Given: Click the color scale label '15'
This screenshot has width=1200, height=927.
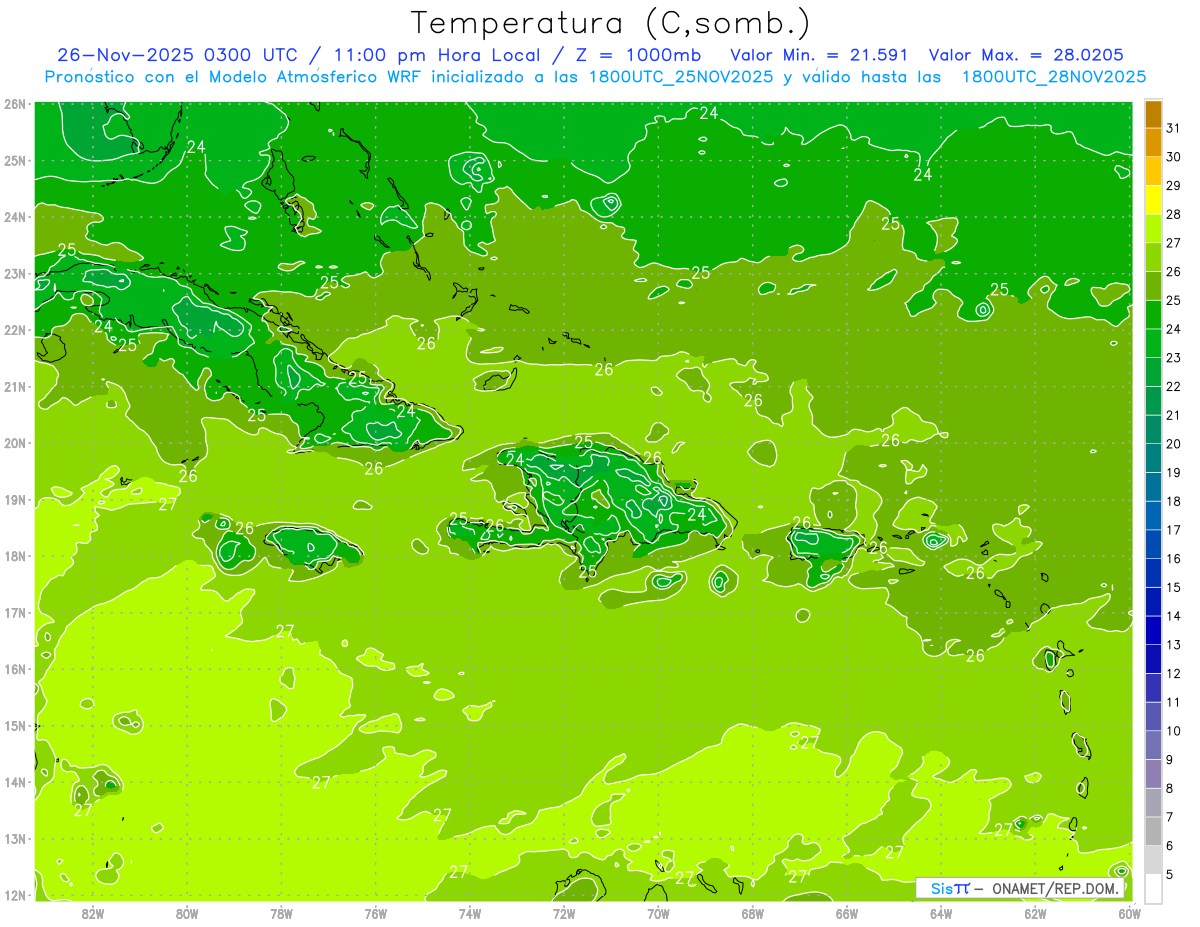Looking at the screenshot, I should [x=1174, y=588].
